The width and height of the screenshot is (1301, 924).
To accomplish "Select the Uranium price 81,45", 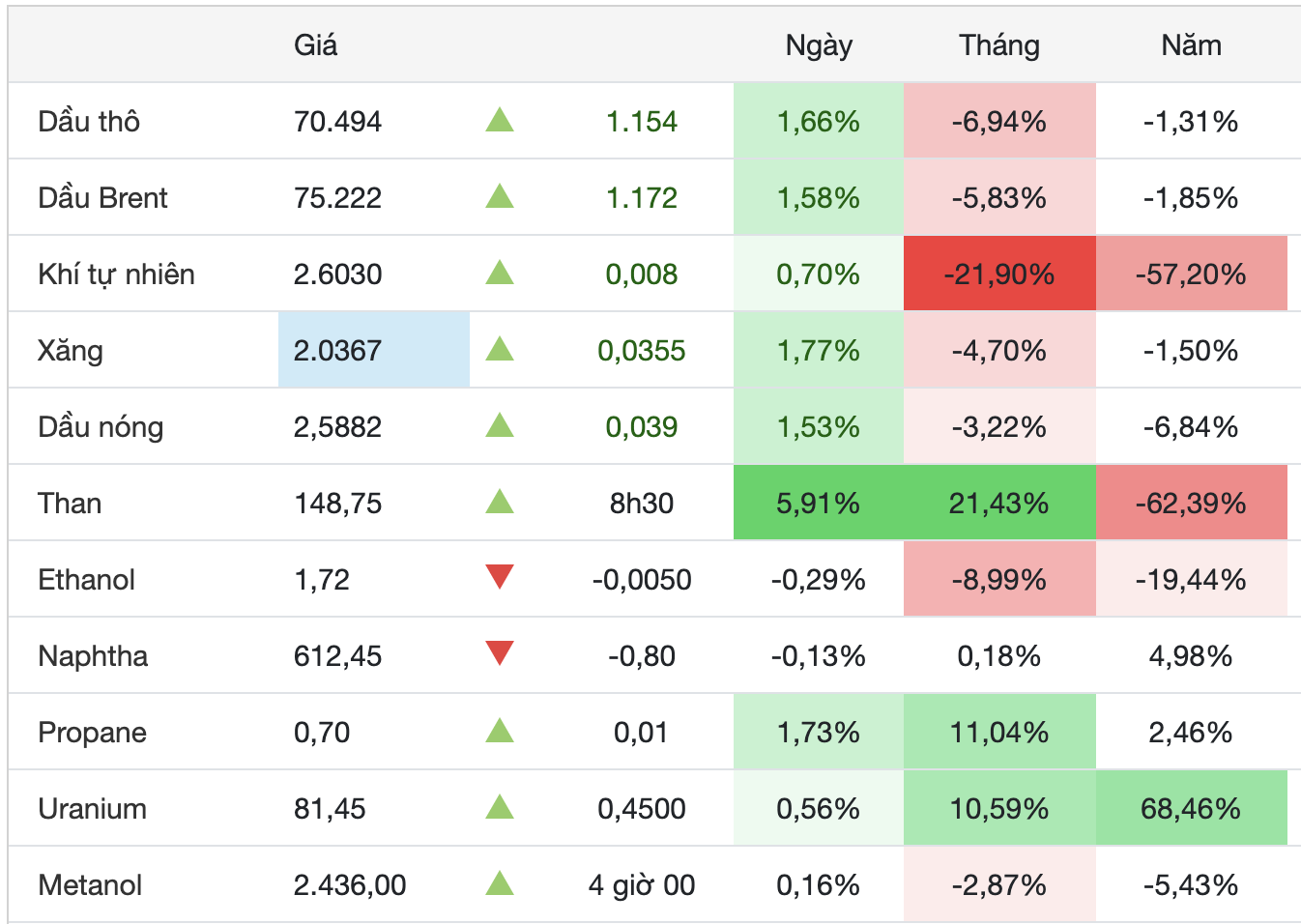I will pos(330,809).
